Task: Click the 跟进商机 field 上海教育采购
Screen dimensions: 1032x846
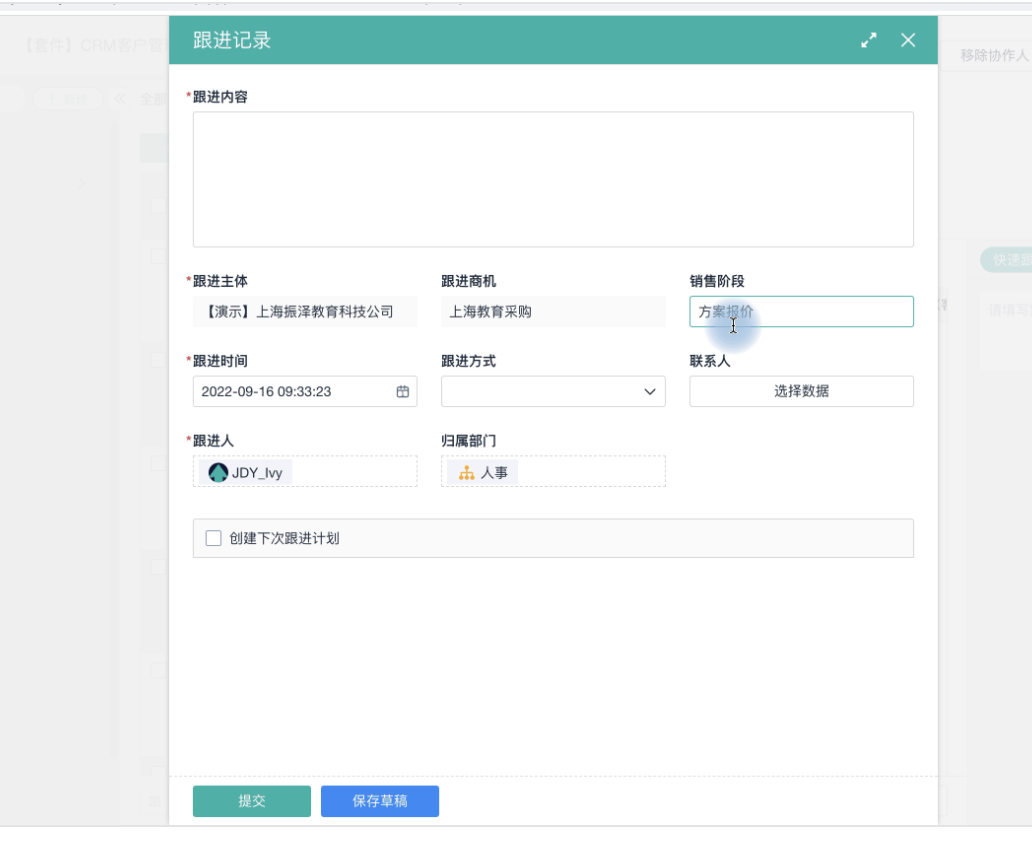Action: [x=553, y=312]
